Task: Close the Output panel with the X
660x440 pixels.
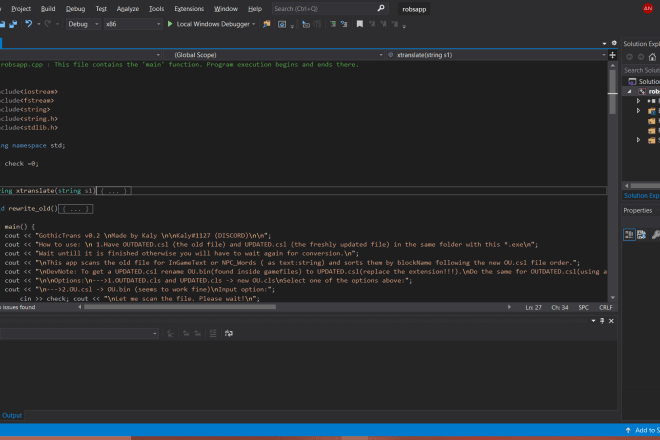Action: [x=611, y=321]
